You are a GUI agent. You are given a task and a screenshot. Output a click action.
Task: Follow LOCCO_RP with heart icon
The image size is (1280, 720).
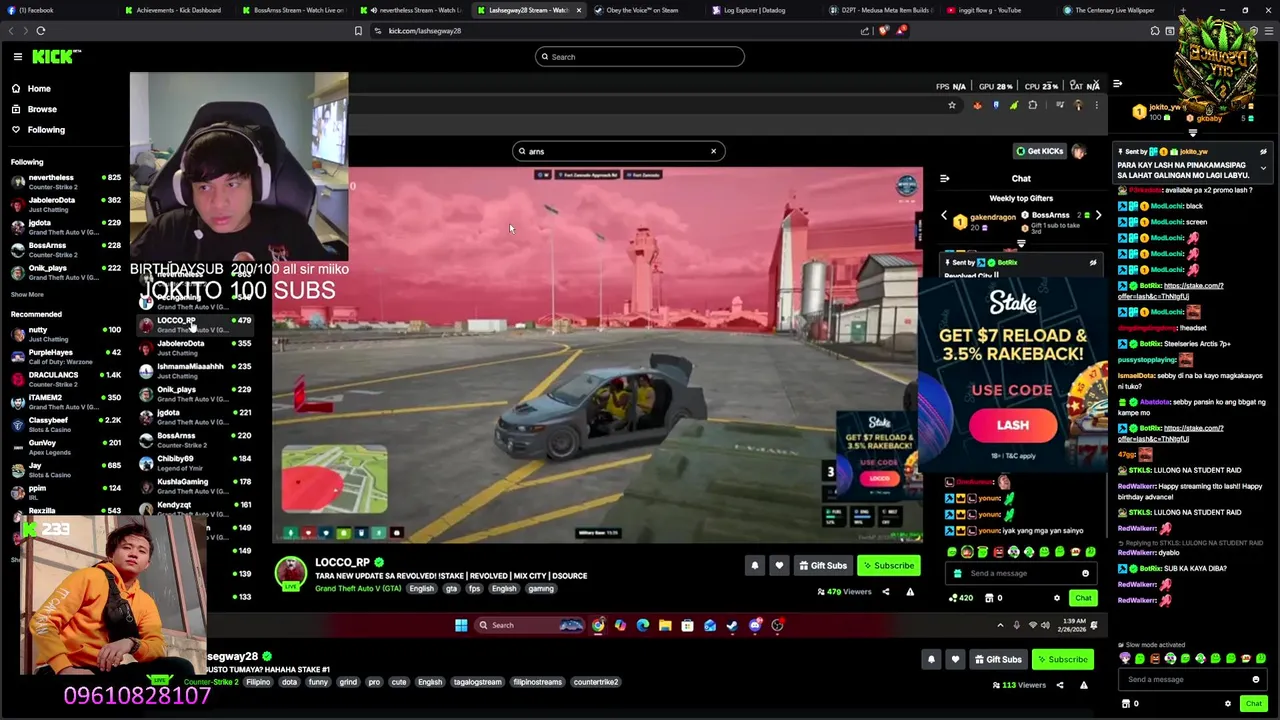pos(779,566)
